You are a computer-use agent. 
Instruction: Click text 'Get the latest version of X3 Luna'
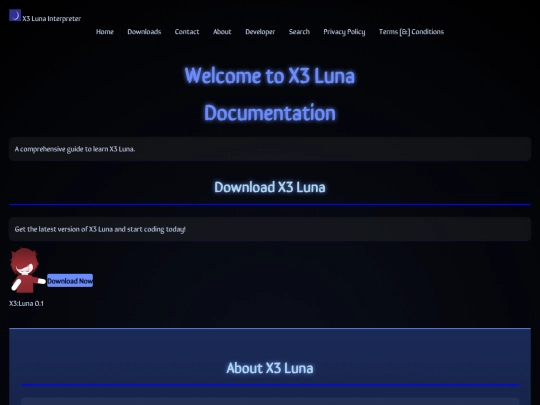click(64, 229)
